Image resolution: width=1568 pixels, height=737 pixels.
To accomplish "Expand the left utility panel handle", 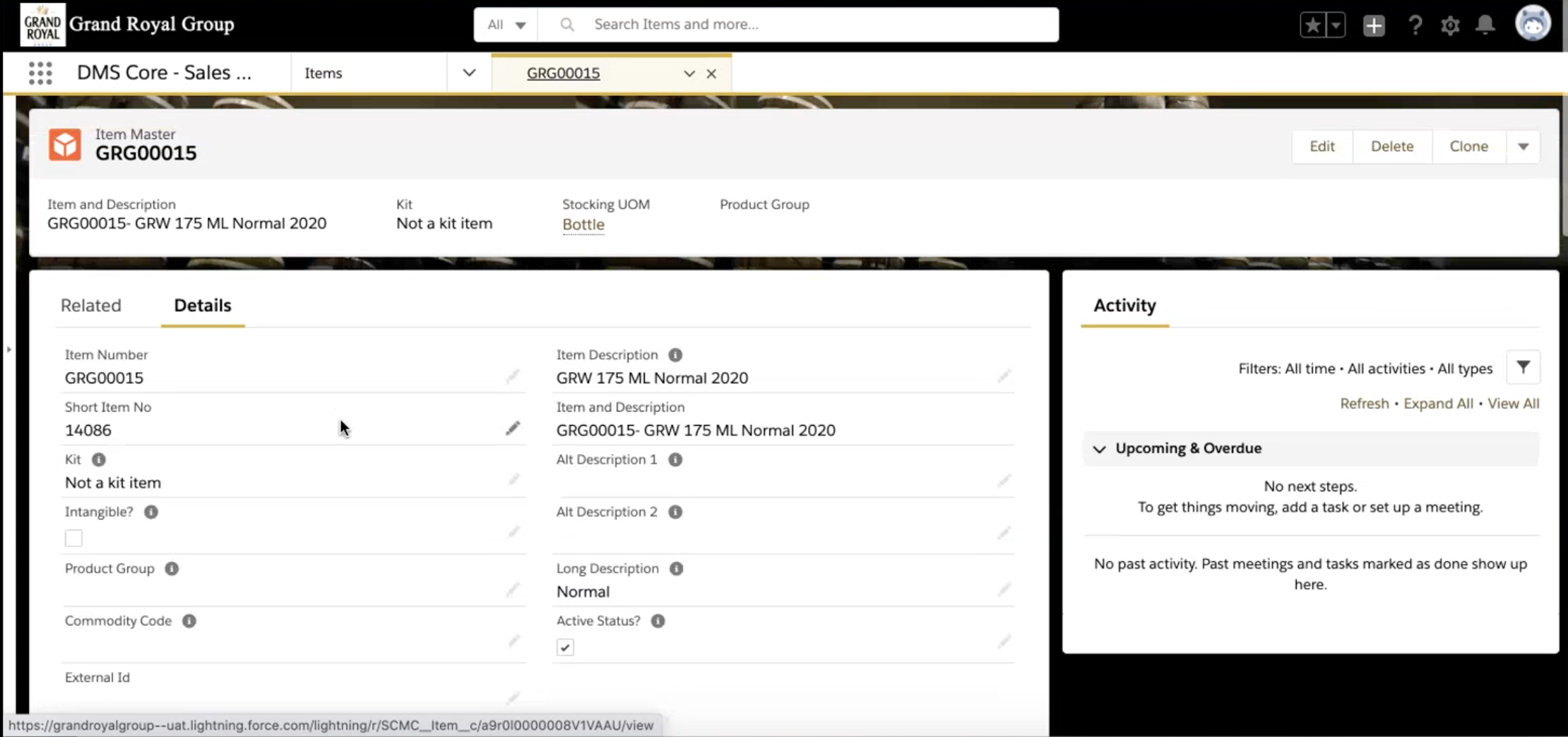I will pos(8,349).
